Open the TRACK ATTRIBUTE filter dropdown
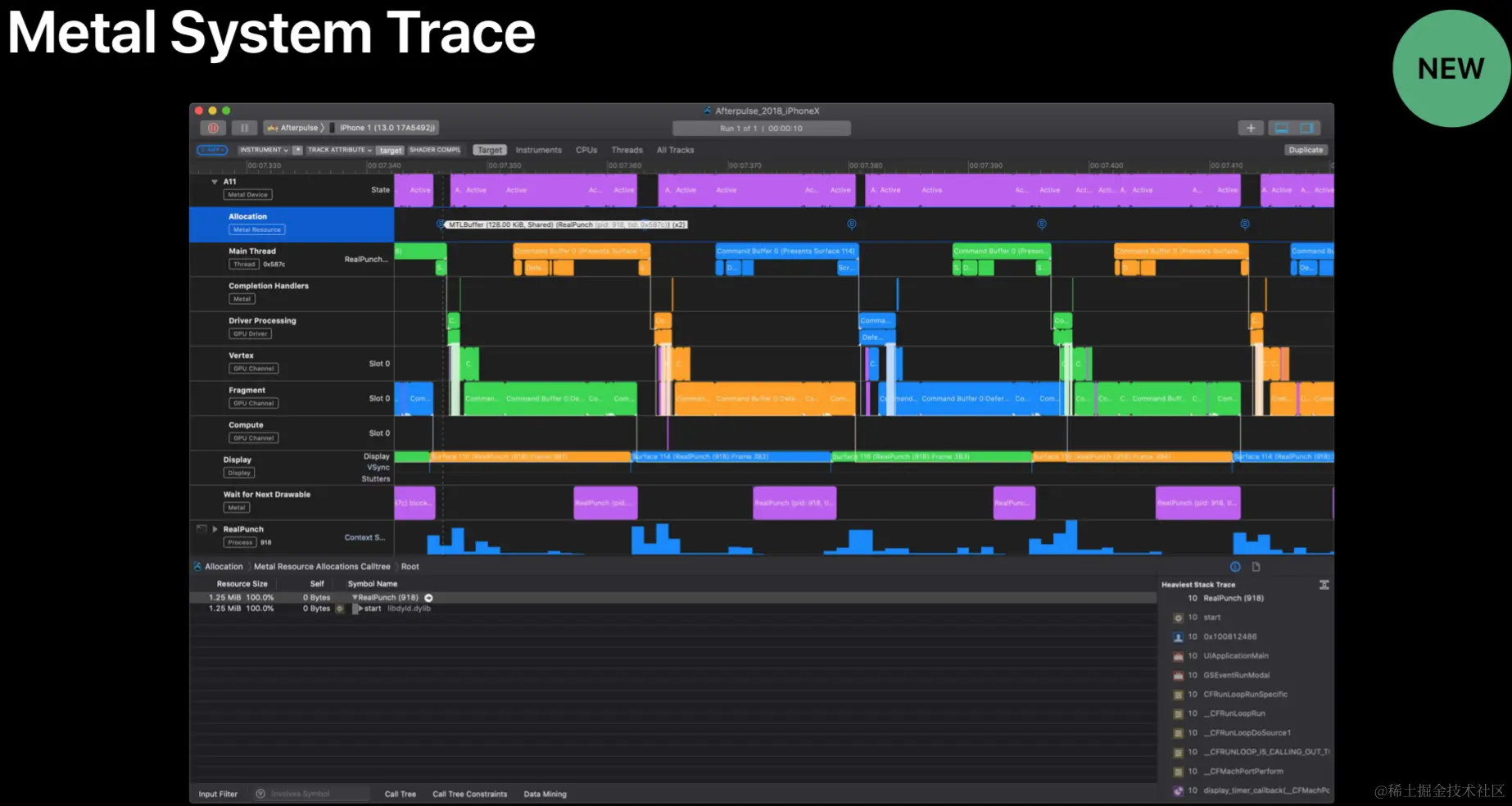1512x806 pixels. (339, 150)
